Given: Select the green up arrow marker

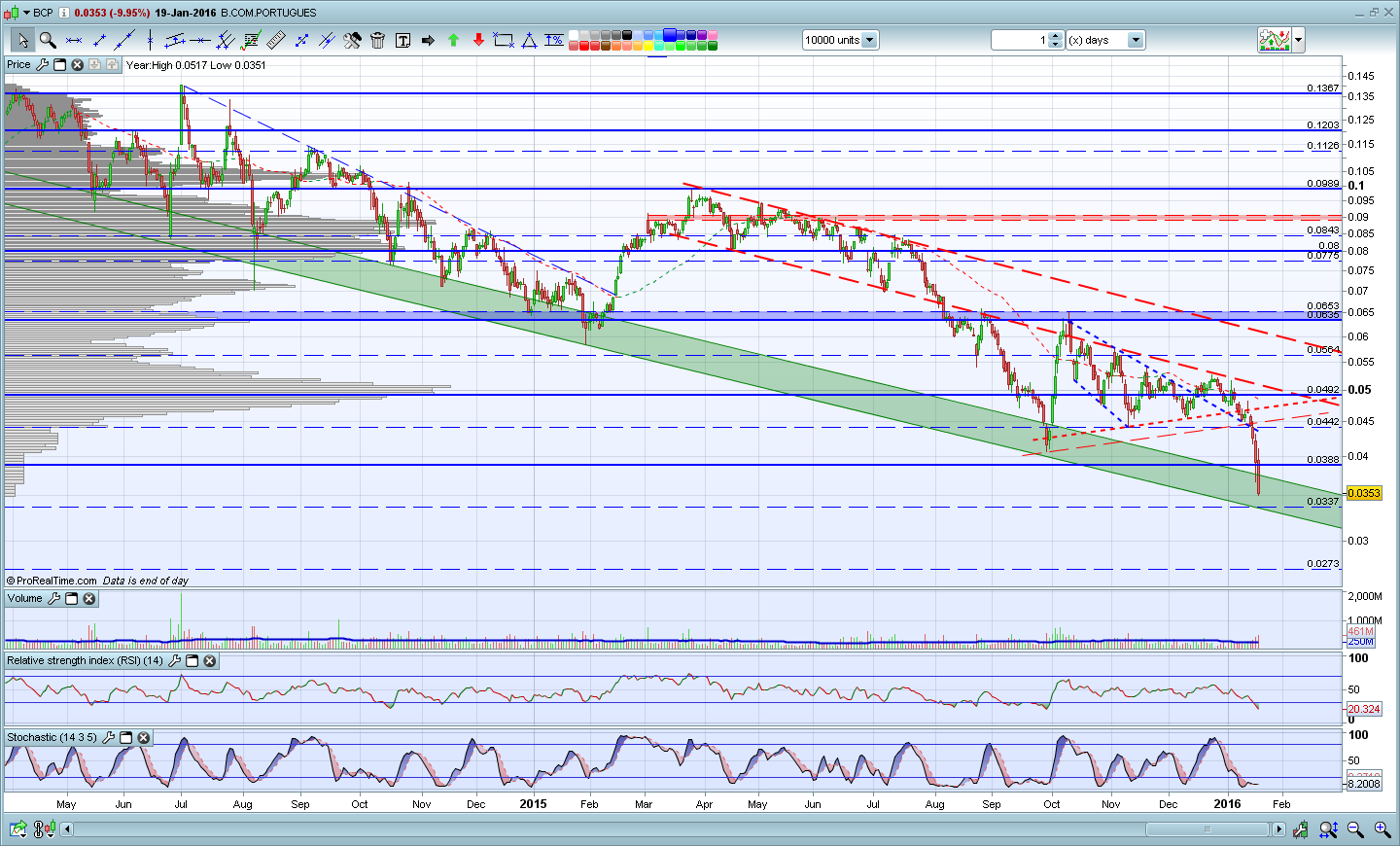Looking at the screenshot, I should (453, 40).
